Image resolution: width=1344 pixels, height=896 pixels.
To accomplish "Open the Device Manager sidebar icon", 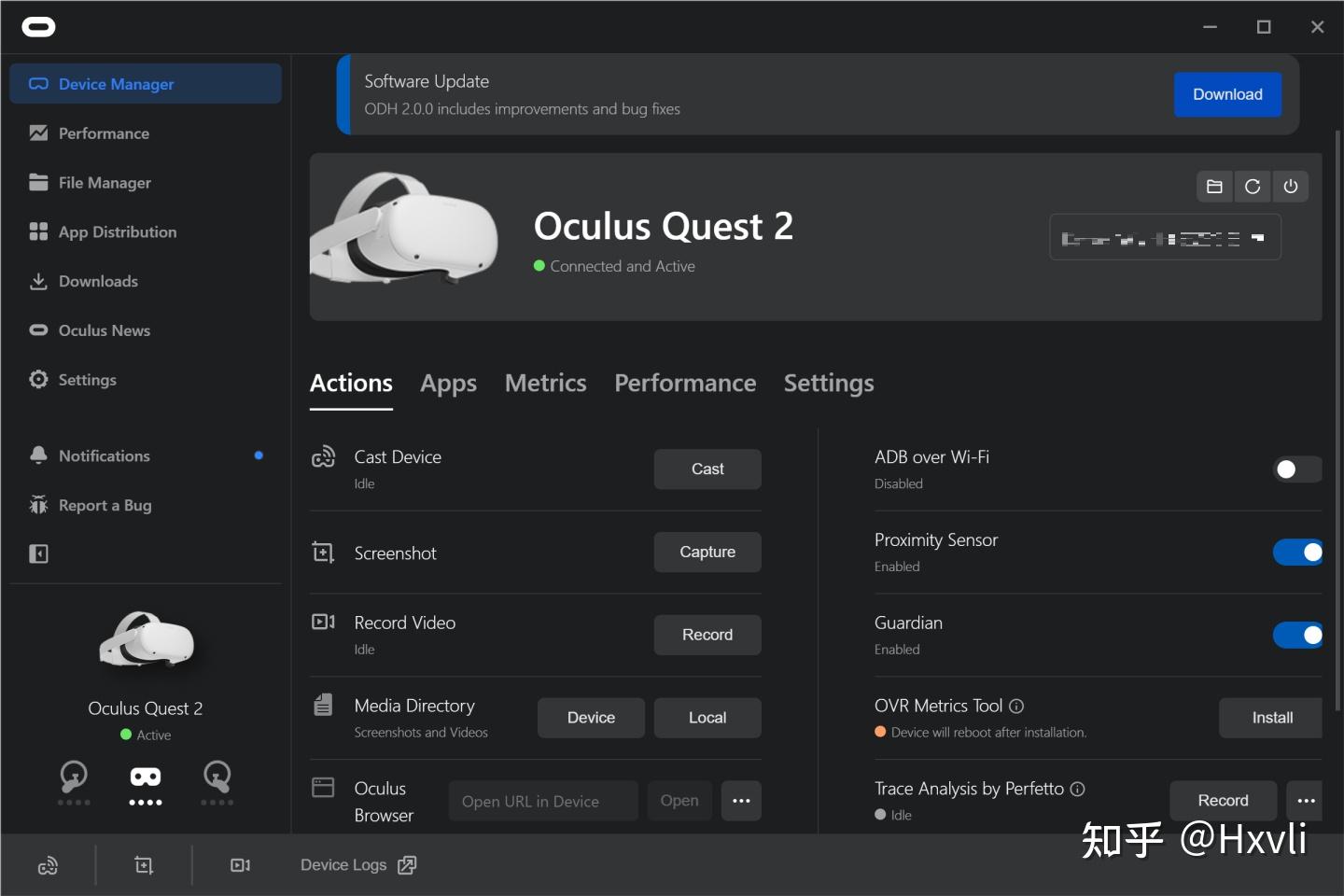I will [x=37, y=84].
